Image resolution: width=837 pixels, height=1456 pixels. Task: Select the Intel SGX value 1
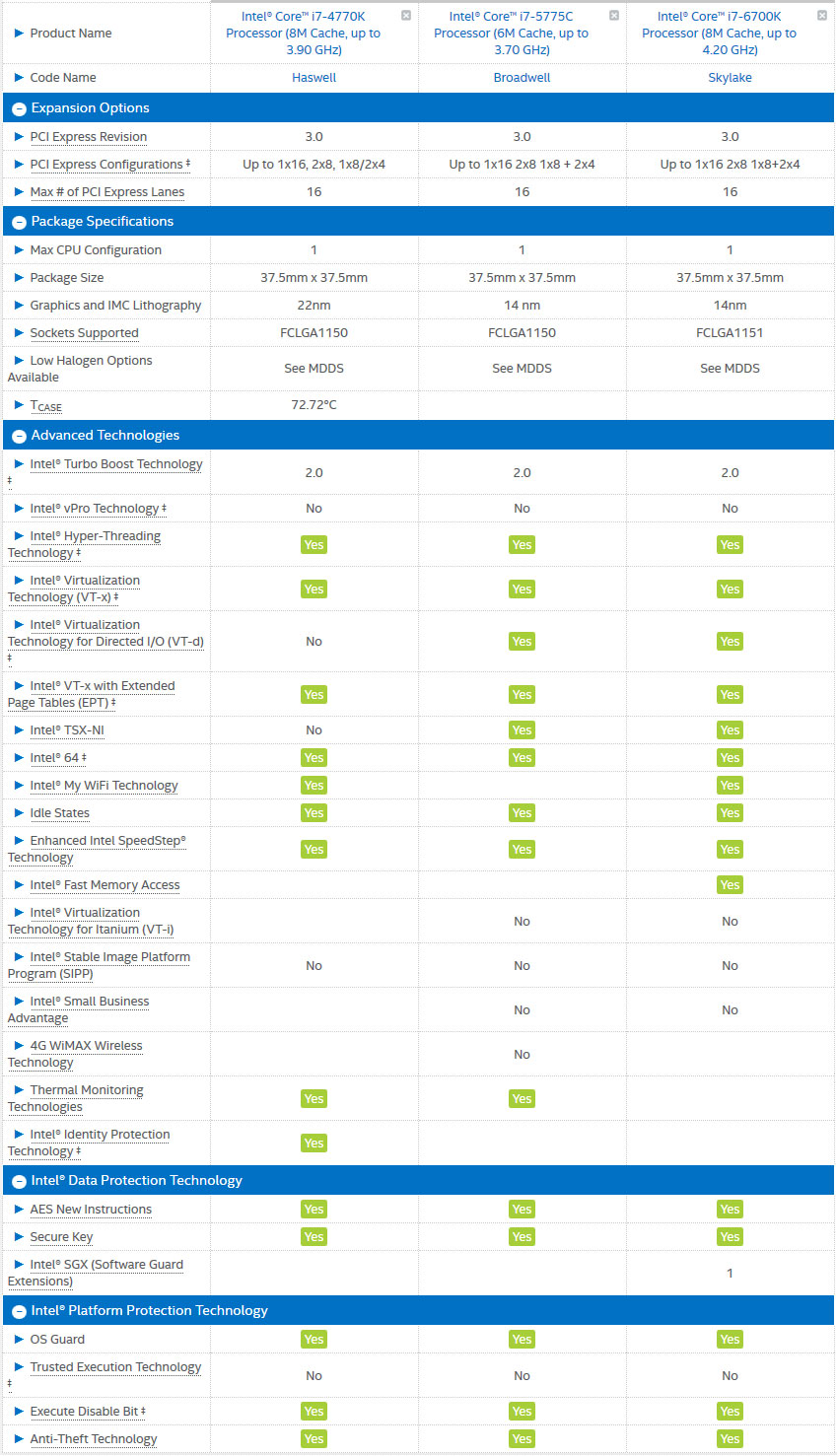pos(731,1274)
